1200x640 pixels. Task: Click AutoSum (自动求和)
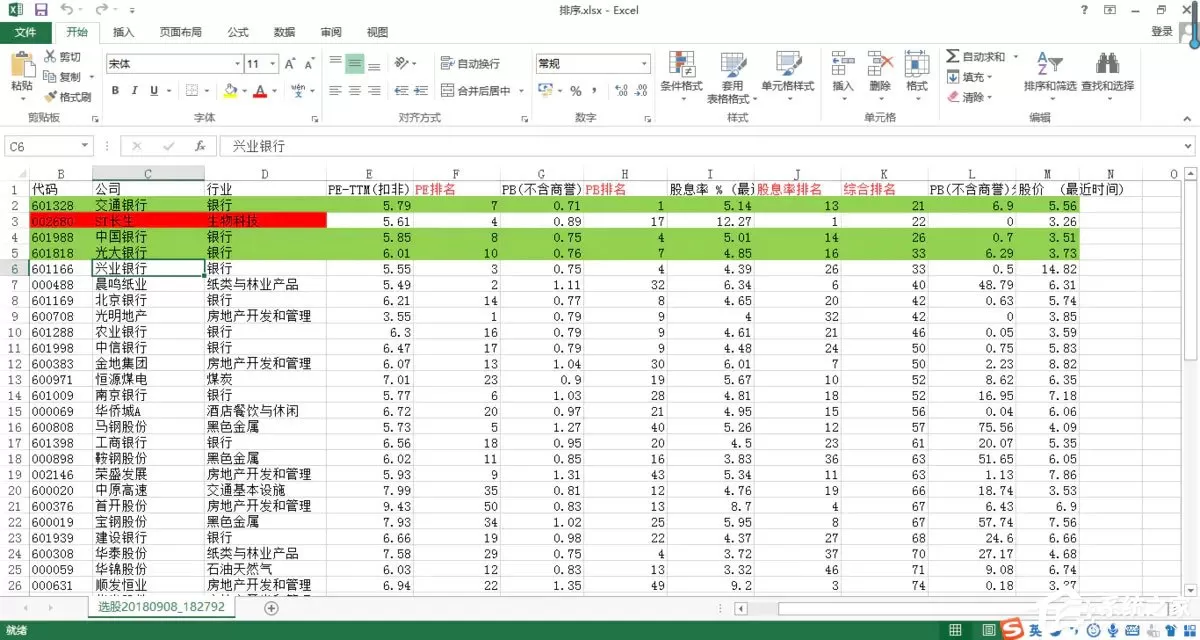click(x=976, y=57)
